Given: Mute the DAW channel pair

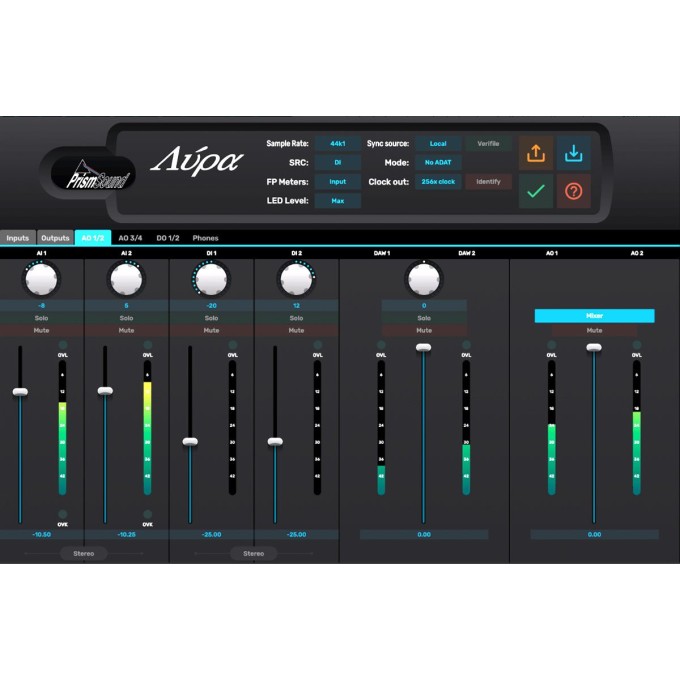Looking at the screenshot, I should [x=424, y=330].
